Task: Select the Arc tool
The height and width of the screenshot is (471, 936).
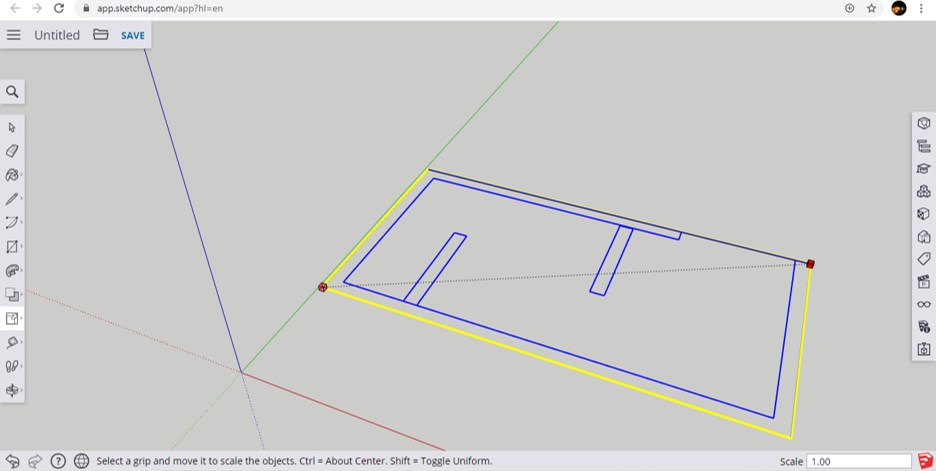Action: coord(12,223)
